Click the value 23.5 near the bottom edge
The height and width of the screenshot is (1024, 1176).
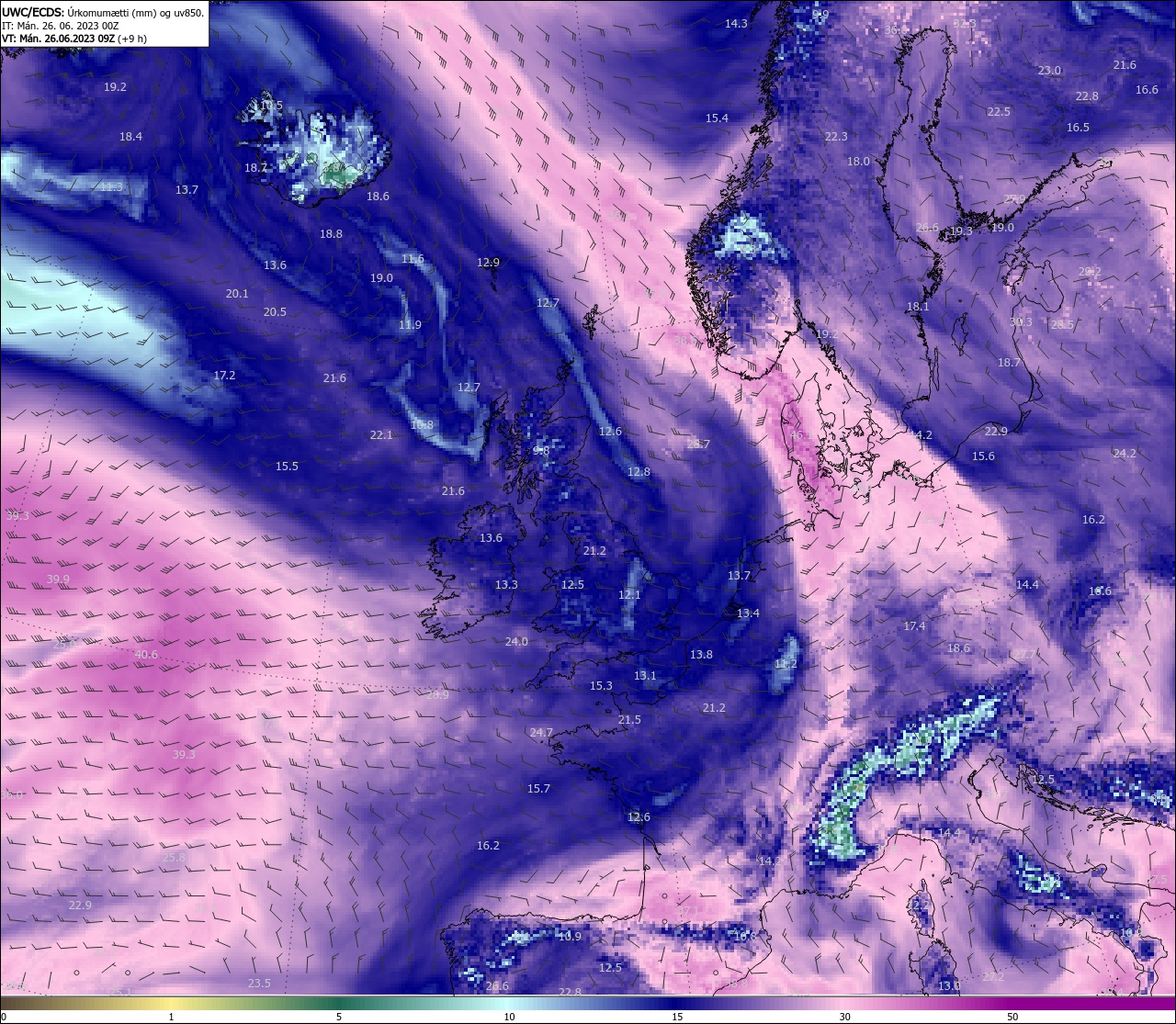coord(259,984)
